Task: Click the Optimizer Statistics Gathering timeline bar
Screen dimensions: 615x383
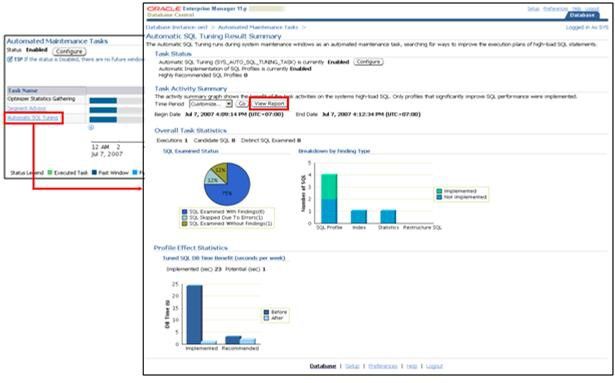Action: 103,100
